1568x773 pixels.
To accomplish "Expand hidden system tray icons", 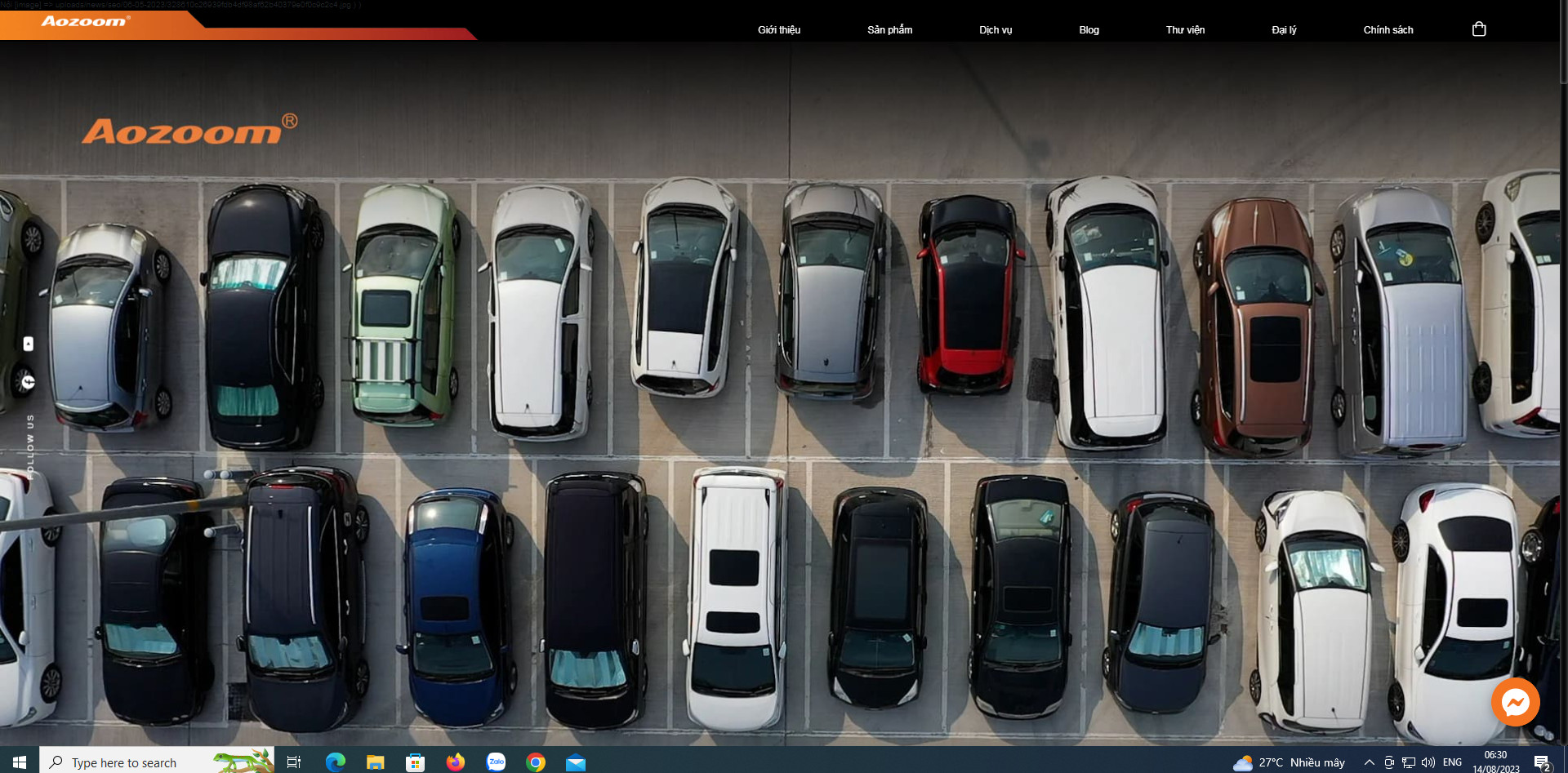I will (1369, 762).
